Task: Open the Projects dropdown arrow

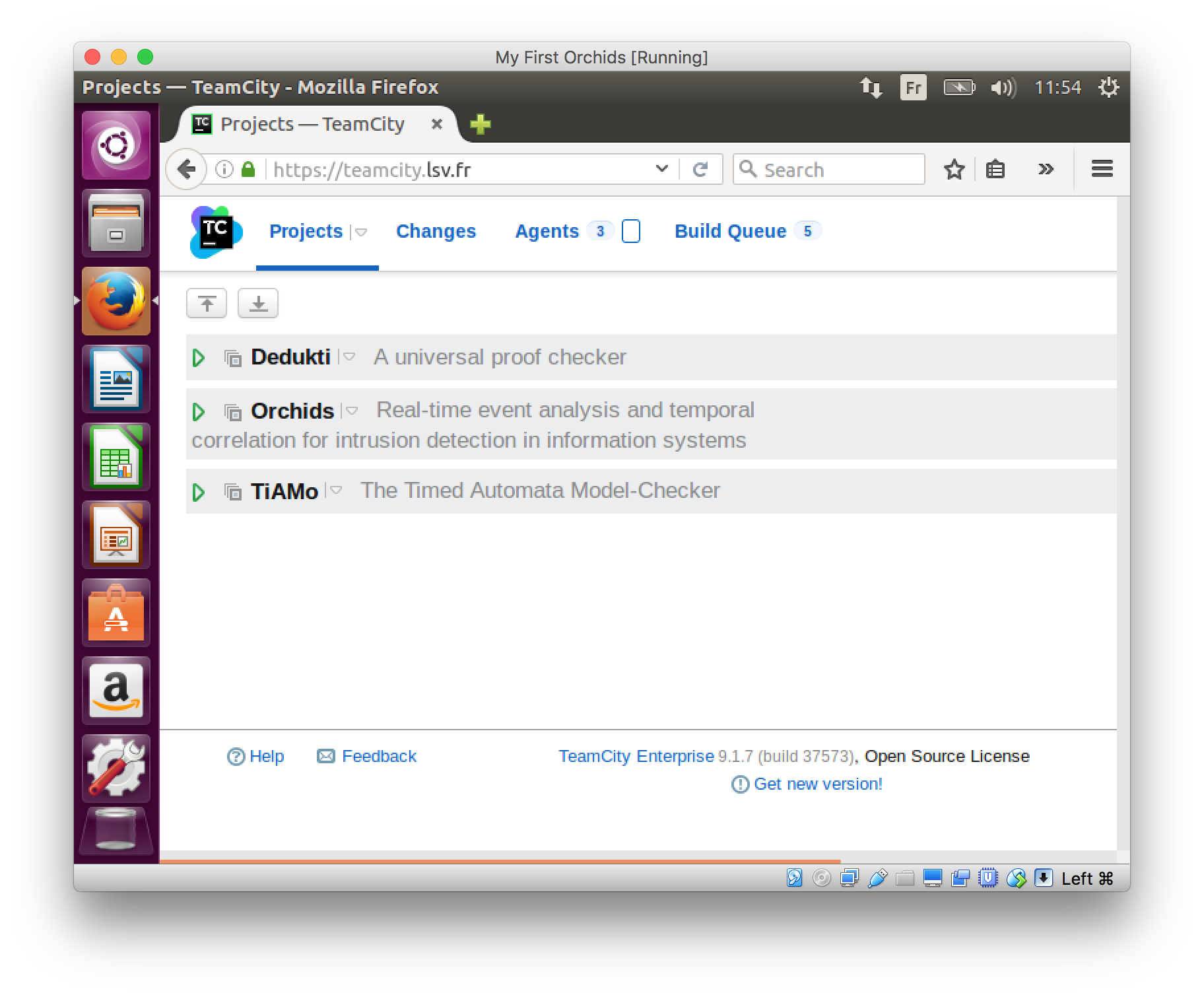Action: [x=361, y=232]
